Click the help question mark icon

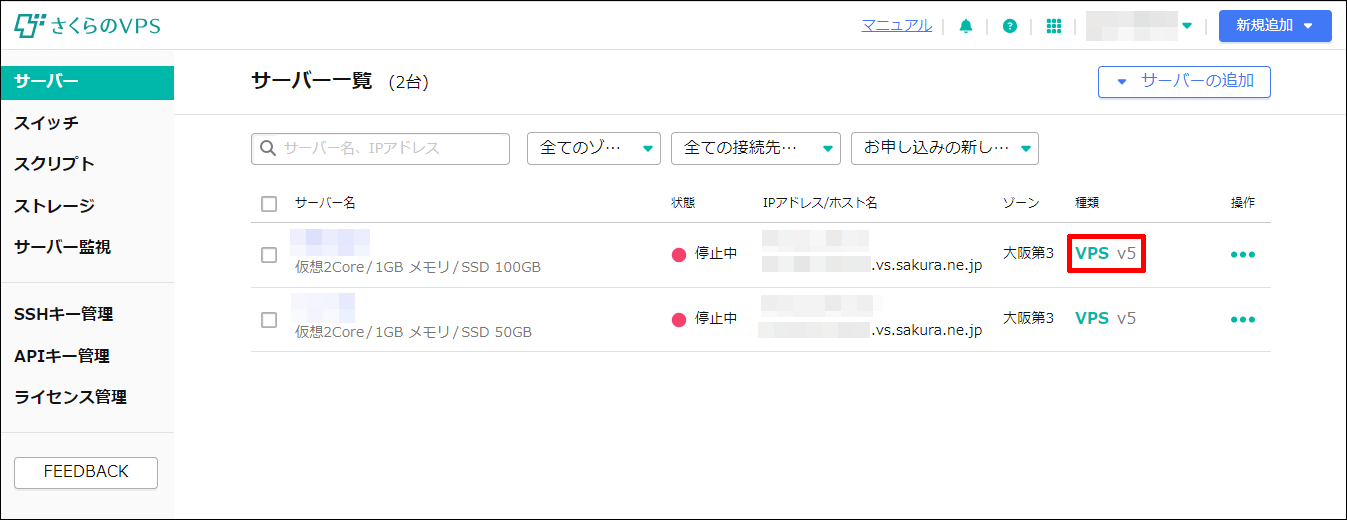pyautogui.click(x=1010, y=26)
